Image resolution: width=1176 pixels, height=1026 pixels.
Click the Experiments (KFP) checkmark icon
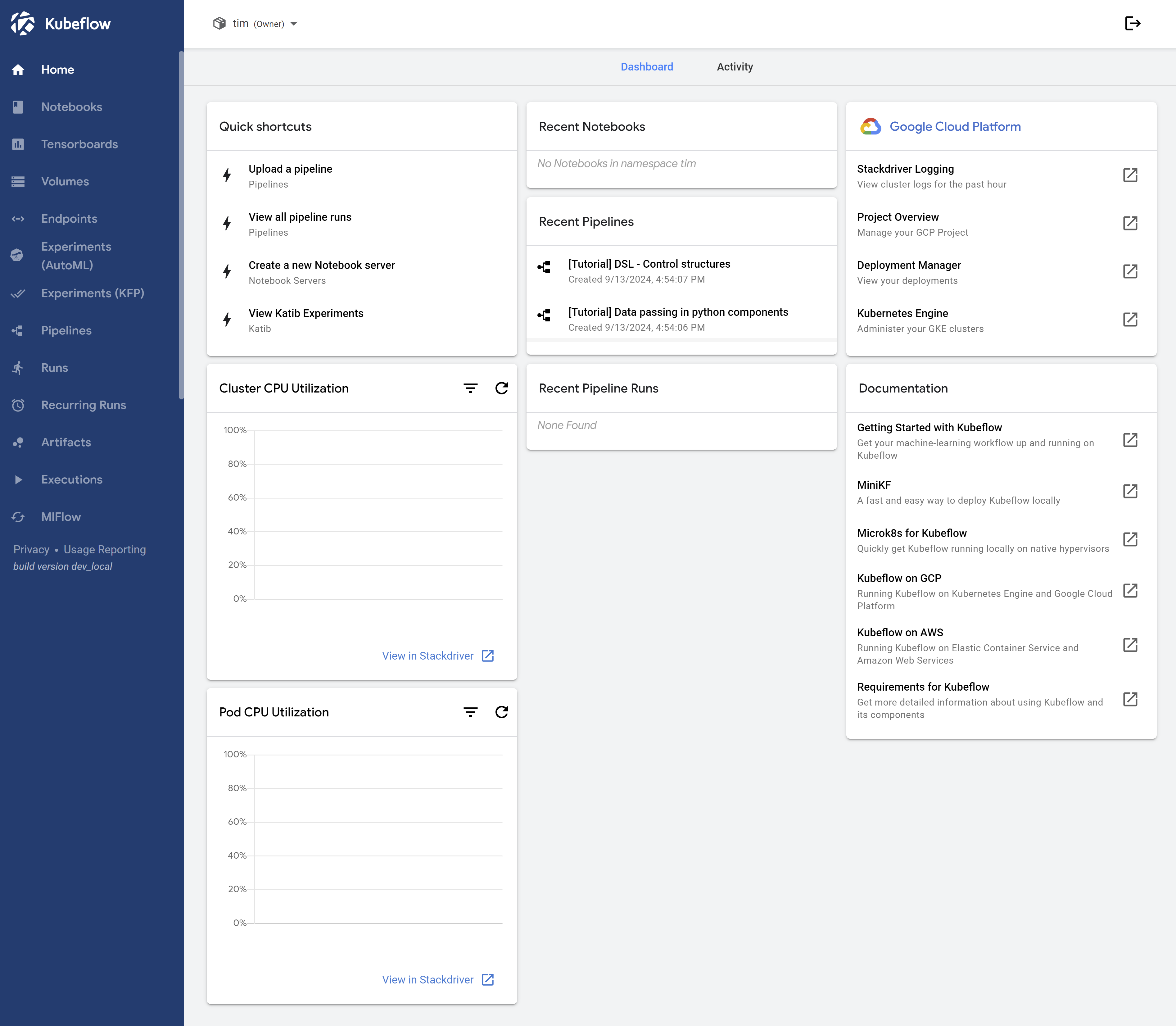(18, 293)
